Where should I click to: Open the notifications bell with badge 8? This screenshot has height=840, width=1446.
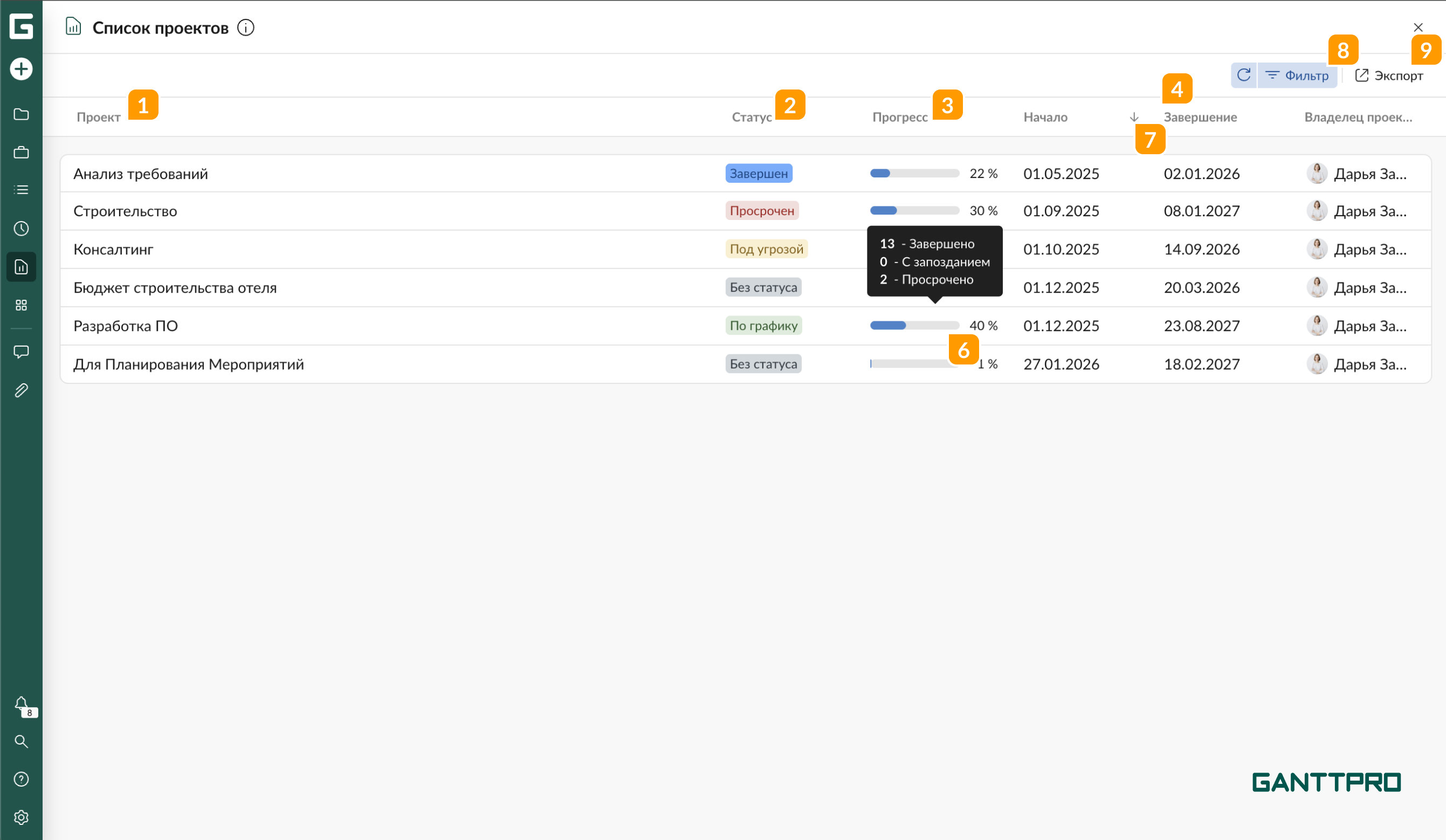[22, 704]
